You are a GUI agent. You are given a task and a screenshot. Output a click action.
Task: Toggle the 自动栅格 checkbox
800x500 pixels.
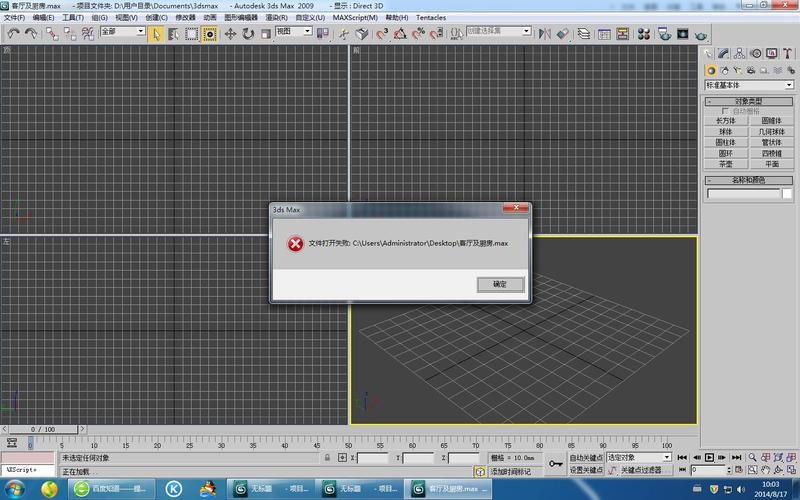tap(726, 111)
